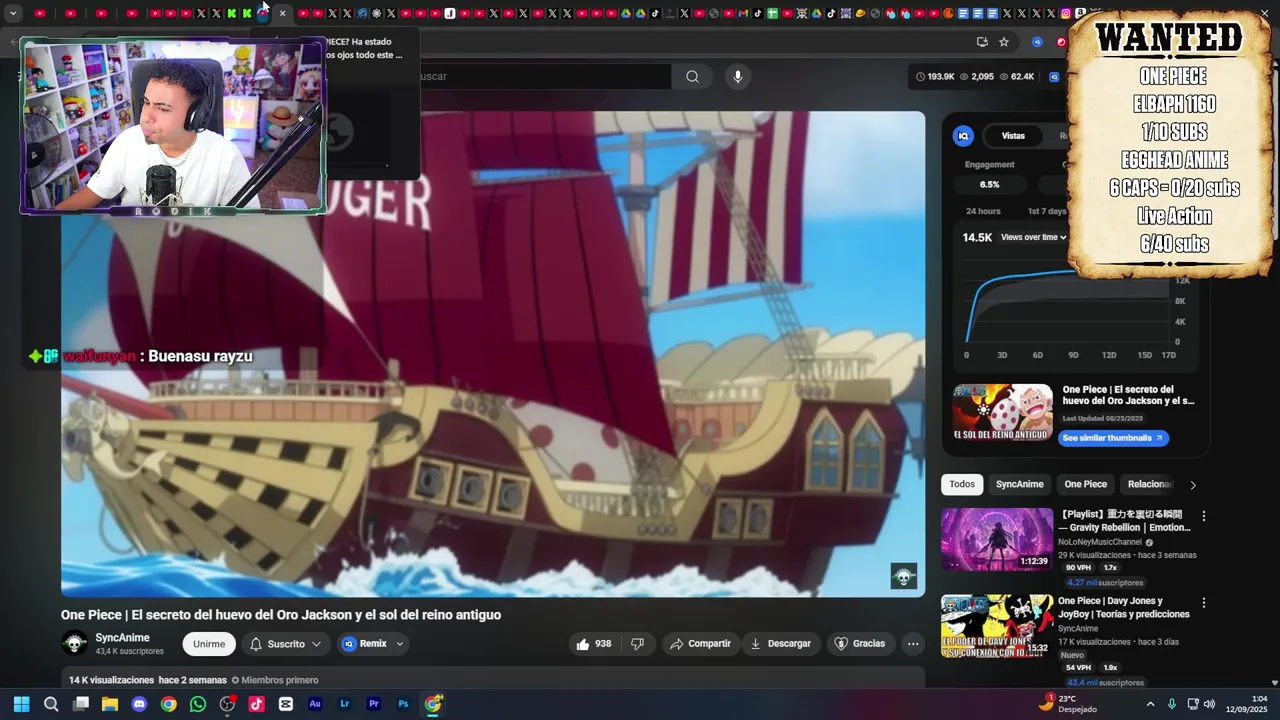The height and width of the screenshot is (720, 1280).
Task: Open options for Gravity Rebellion playlist video
Action: click(1204, 517)
